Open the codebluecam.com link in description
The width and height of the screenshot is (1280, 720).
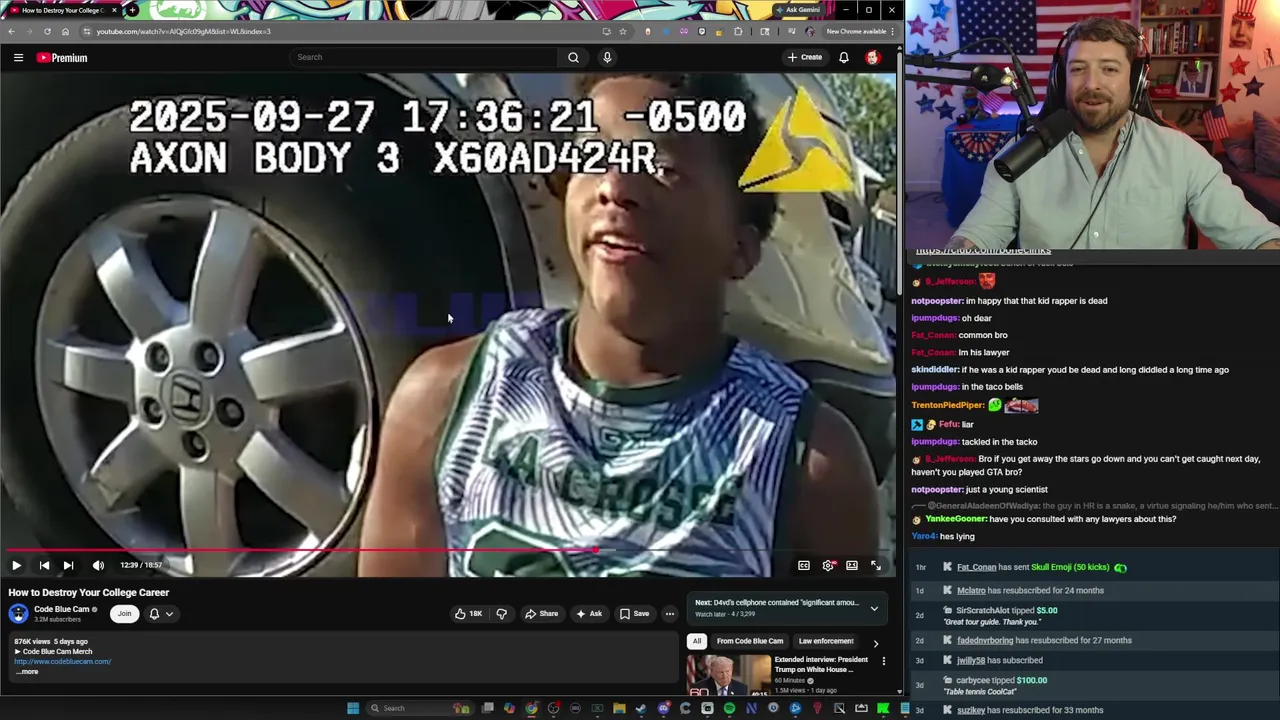62,661
